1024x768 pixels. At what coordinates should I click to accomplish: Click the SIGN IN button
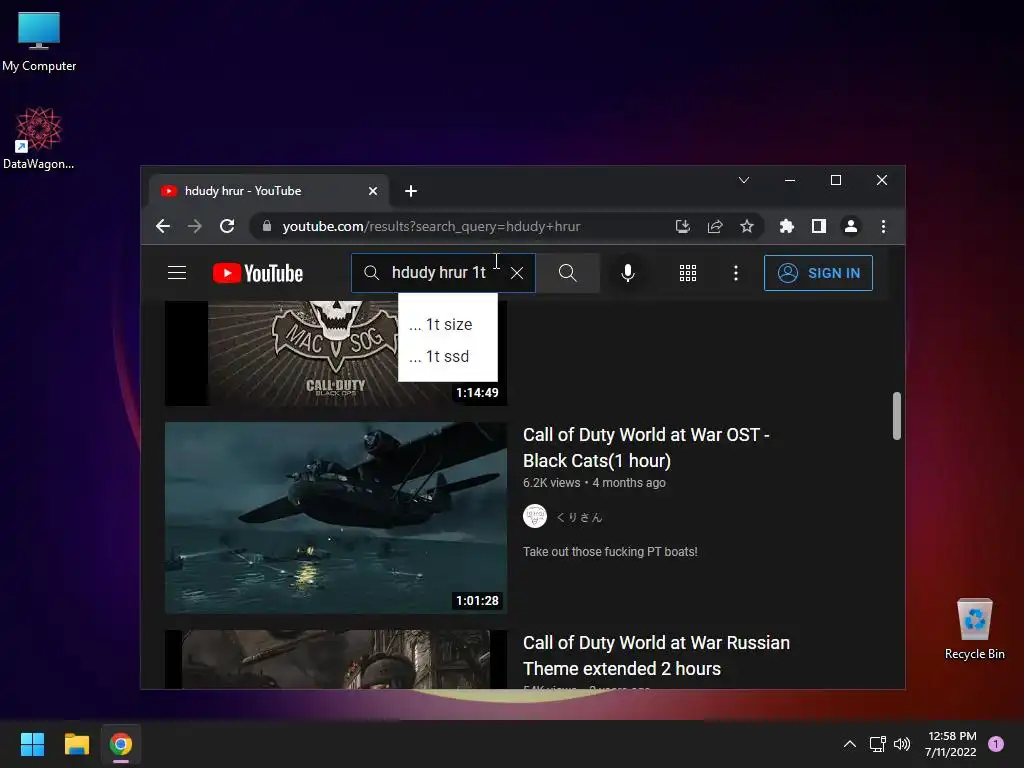[818, 273]
